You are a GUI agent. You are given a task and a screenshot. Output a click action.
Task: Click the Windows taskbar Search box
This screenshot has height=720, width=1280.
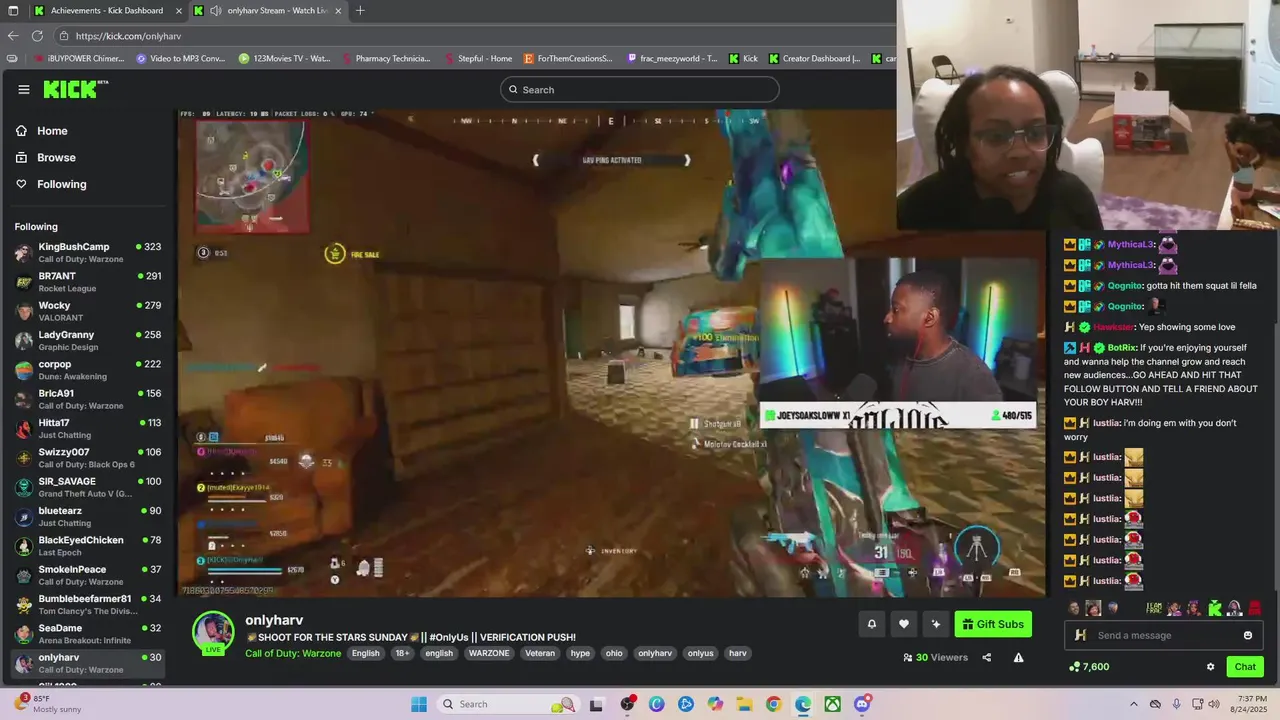pyautogui.click(x=508, y=704)
